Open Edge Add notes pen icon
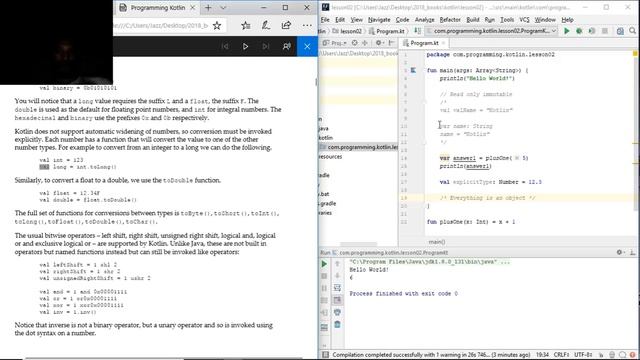 266,25
